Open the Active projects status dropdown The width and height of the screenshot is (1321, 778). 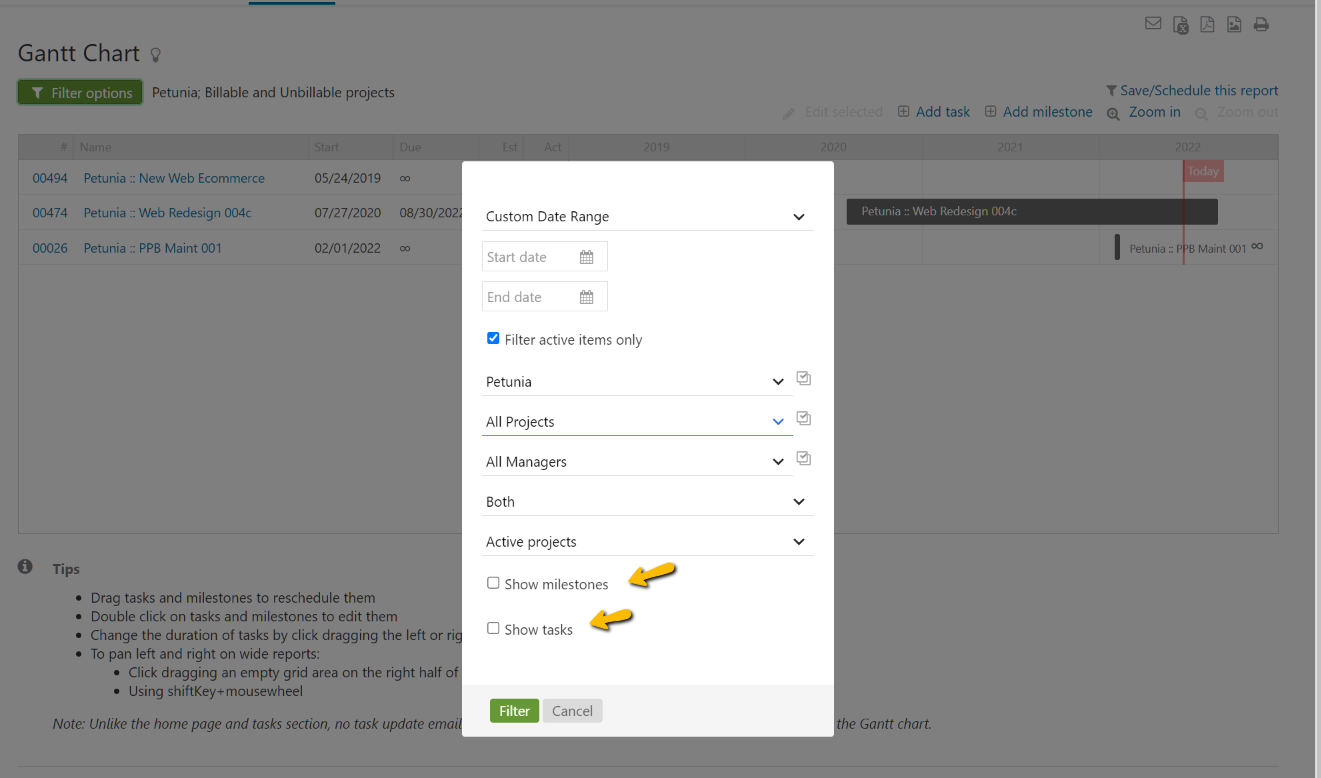647,542
